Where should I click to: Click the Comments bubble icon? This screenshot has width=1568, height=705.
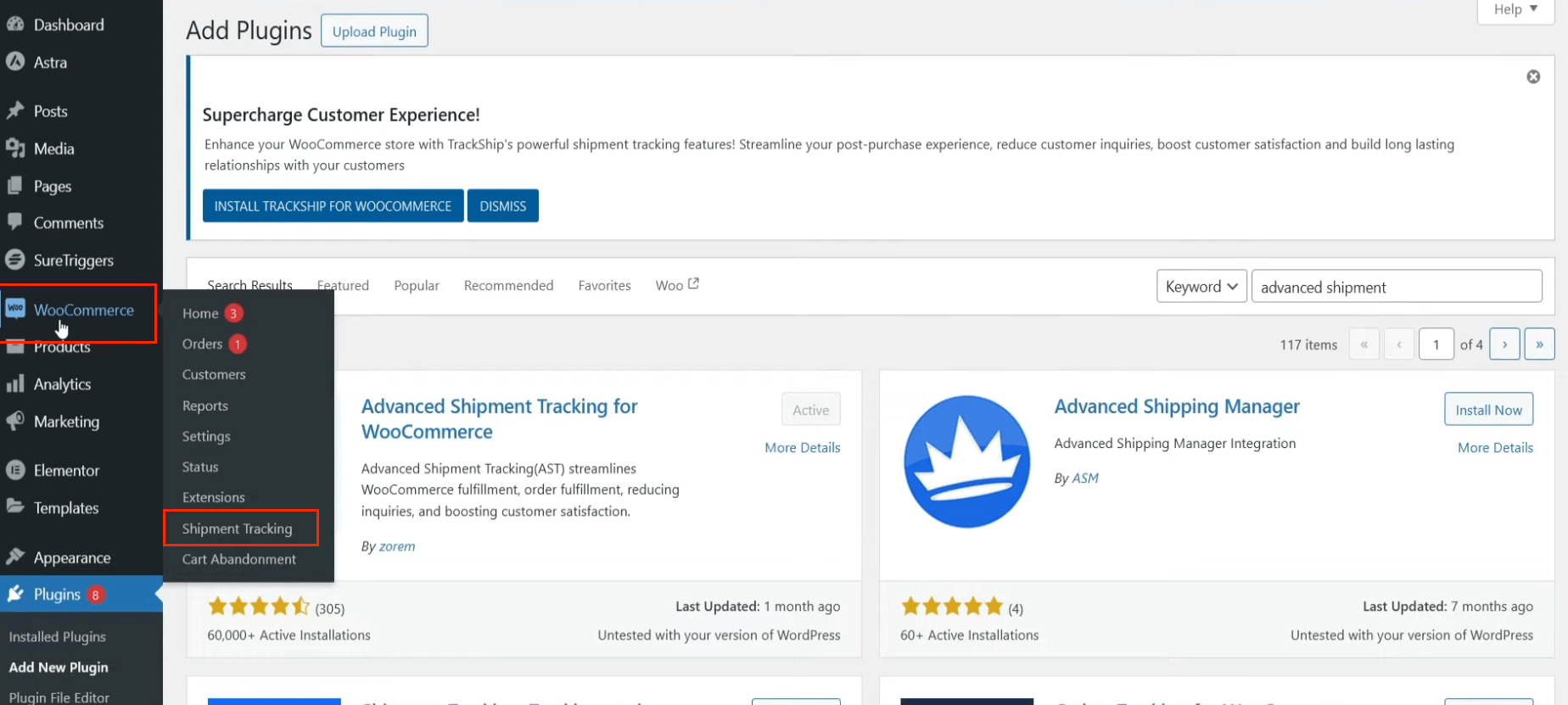coord(15,222)
